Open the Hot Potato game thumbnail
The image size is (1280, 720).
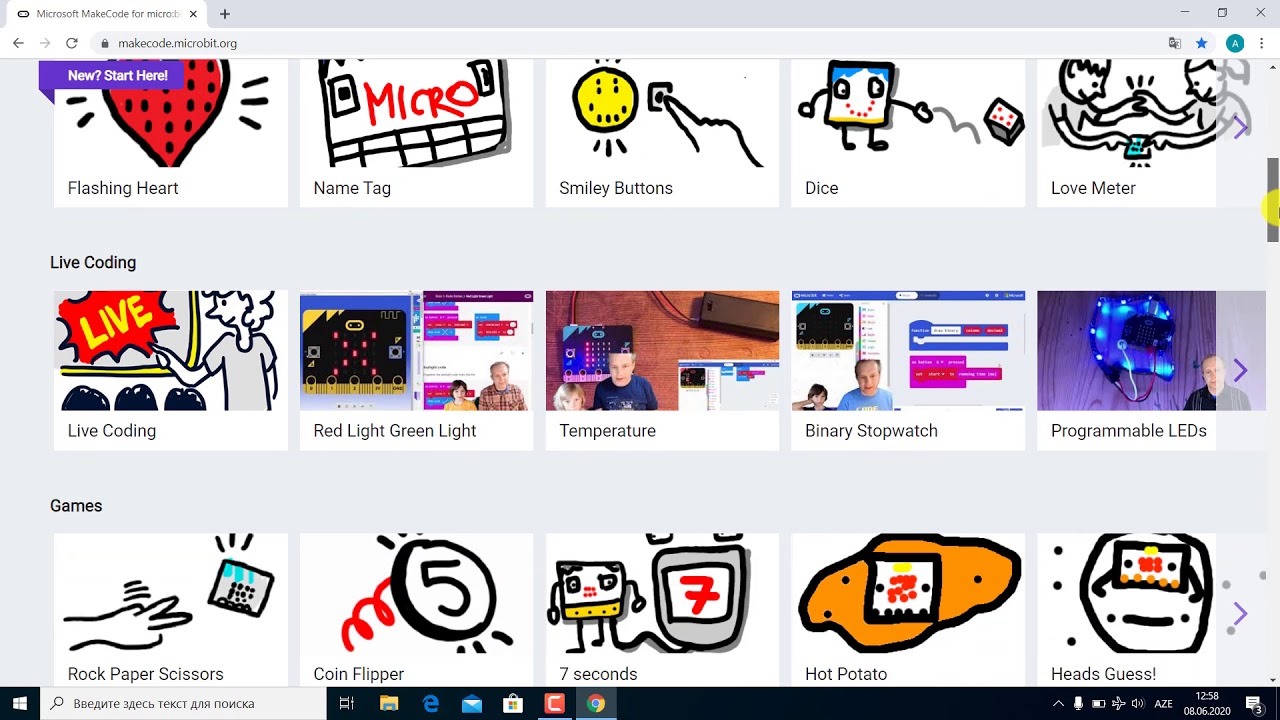click(x=908, y=593)
